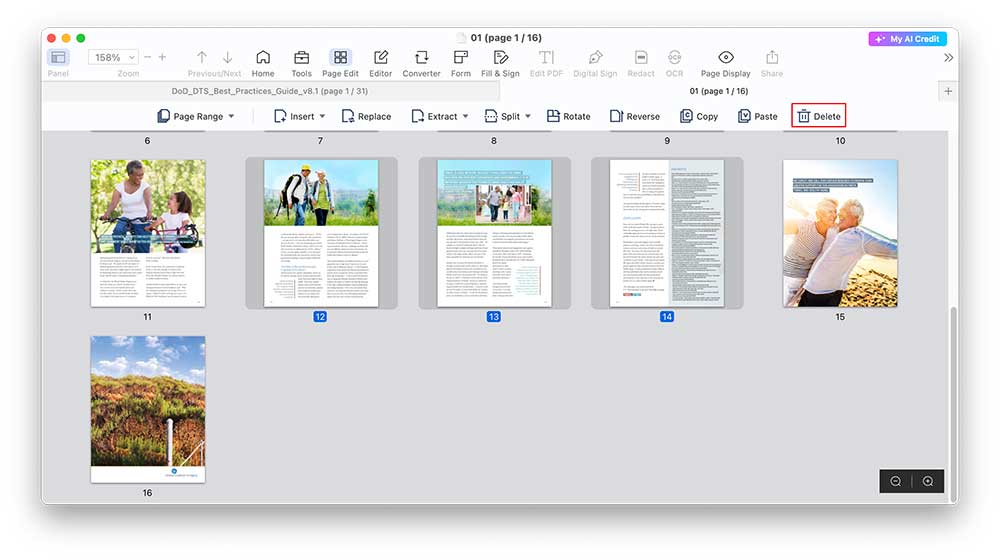Select the Page Edit toolbar icon
Image resolution: width=1000 pixels, height=559 pixels.
(x=341, y=57)
